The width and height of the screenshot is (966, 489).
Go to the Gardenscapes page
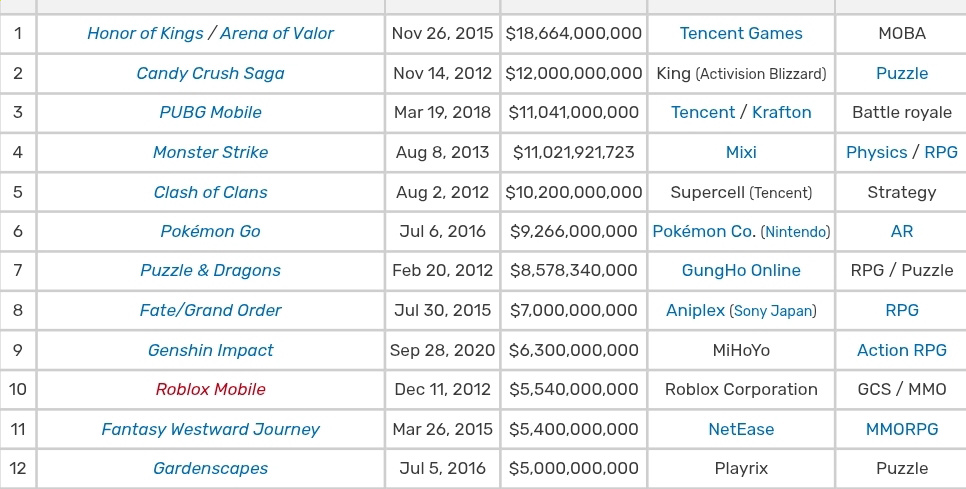210,468
